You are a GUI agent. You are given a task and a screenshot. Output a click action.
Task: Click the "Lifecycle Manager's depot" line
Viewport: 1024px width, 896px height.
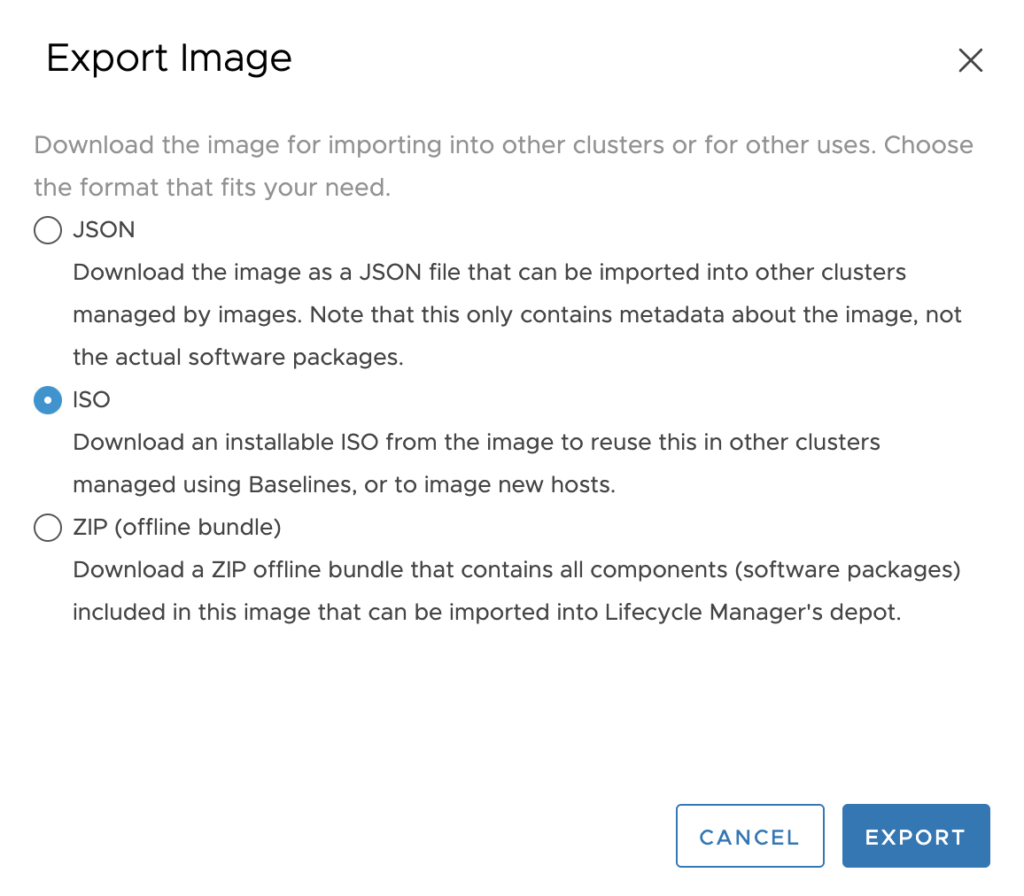pos(487,612)
